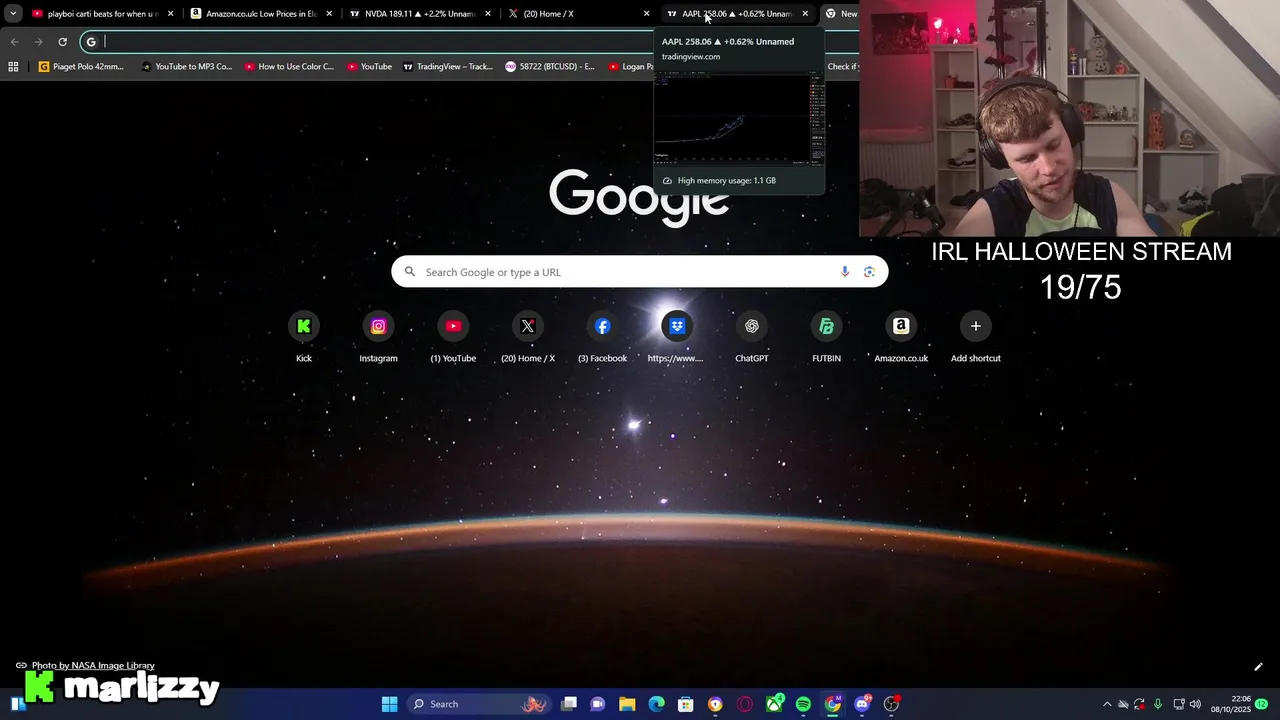1280x720 pixels.
Task: Open the tab search dropdown arrow
Action: coord(13,14)
